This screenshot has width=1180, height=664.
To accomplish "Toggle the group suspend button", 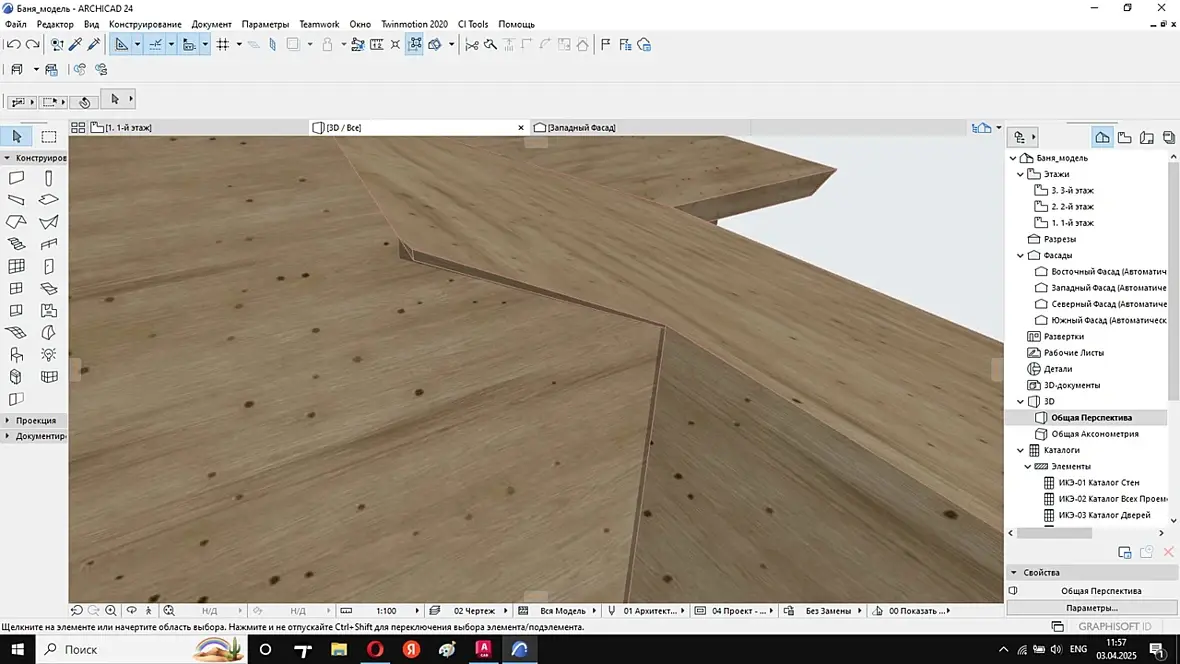I will click(x=414, y=44).
